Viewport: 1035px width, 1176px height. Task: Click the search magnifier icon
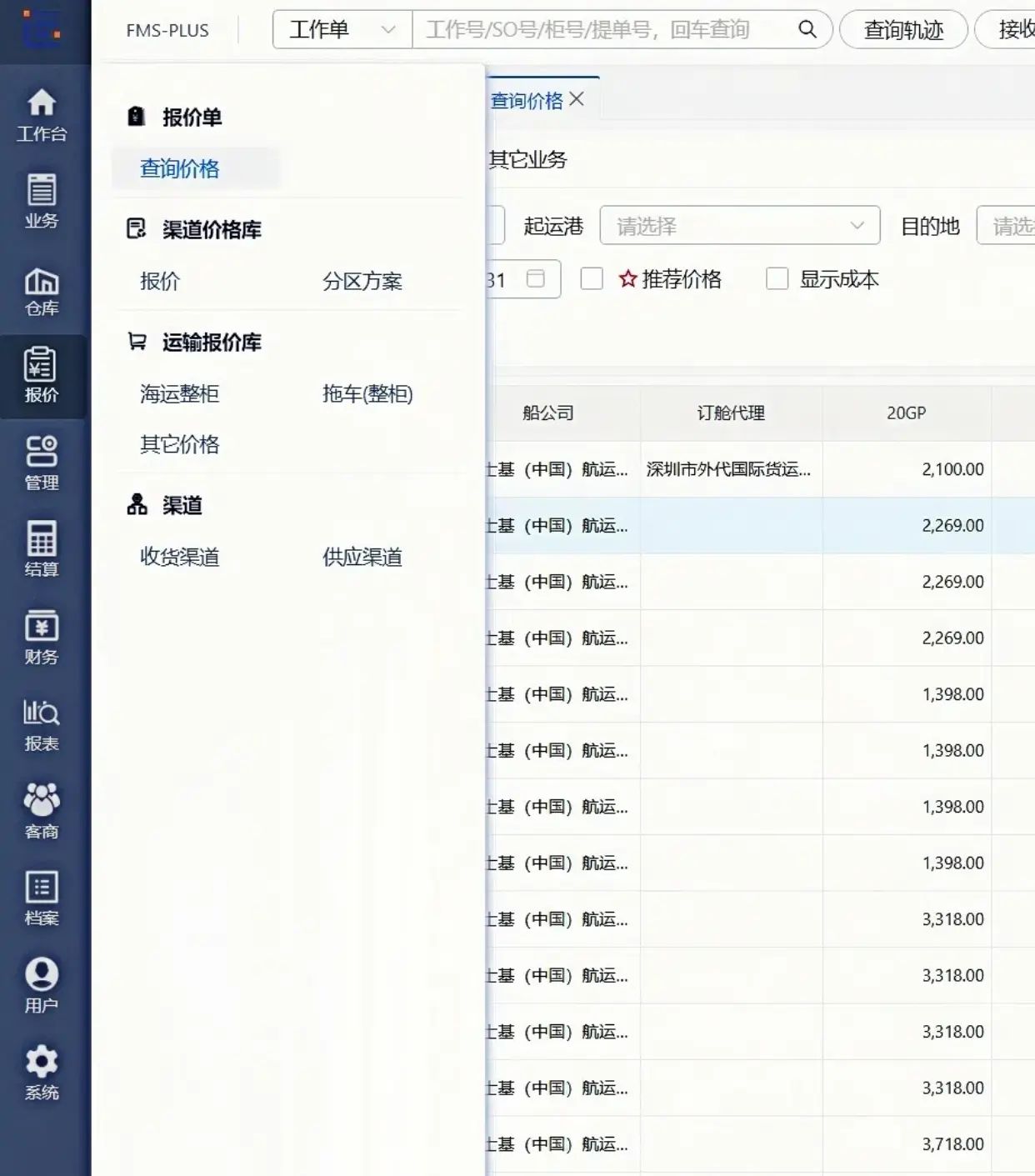(x=806, y=29)
